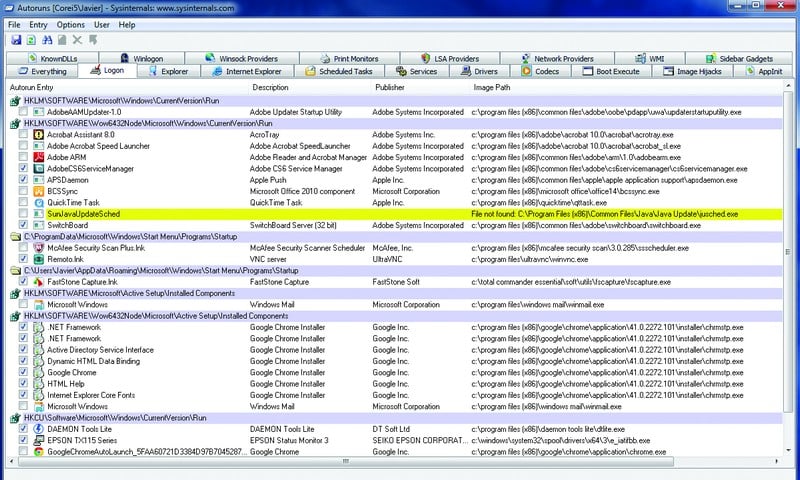Open the Sidebar Gadgets tab
Image resolution: width=800 pixels, height=480 pixels.
point(739,58)
